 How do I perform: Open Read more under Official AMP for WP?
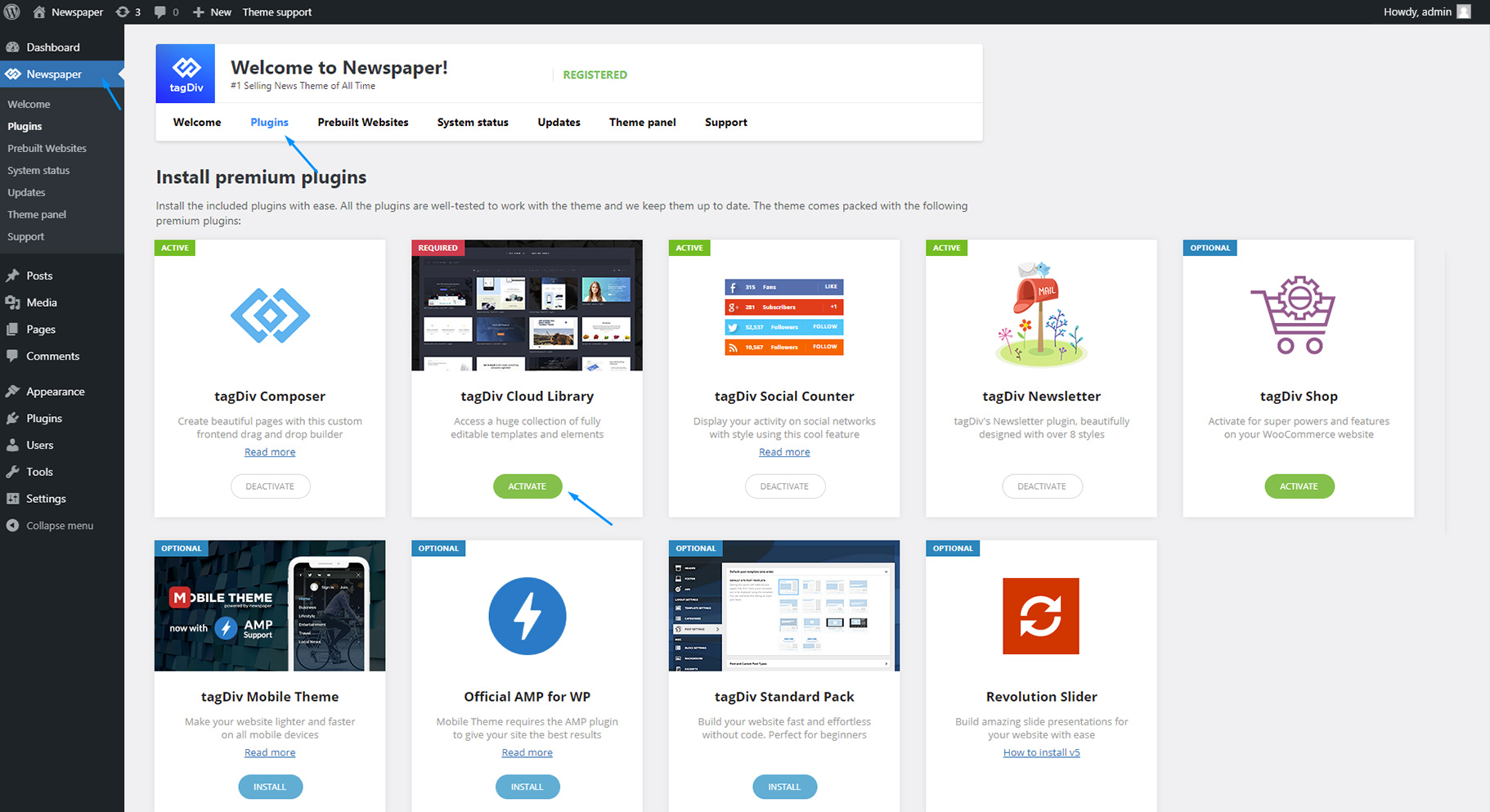(x=527, y=753)
